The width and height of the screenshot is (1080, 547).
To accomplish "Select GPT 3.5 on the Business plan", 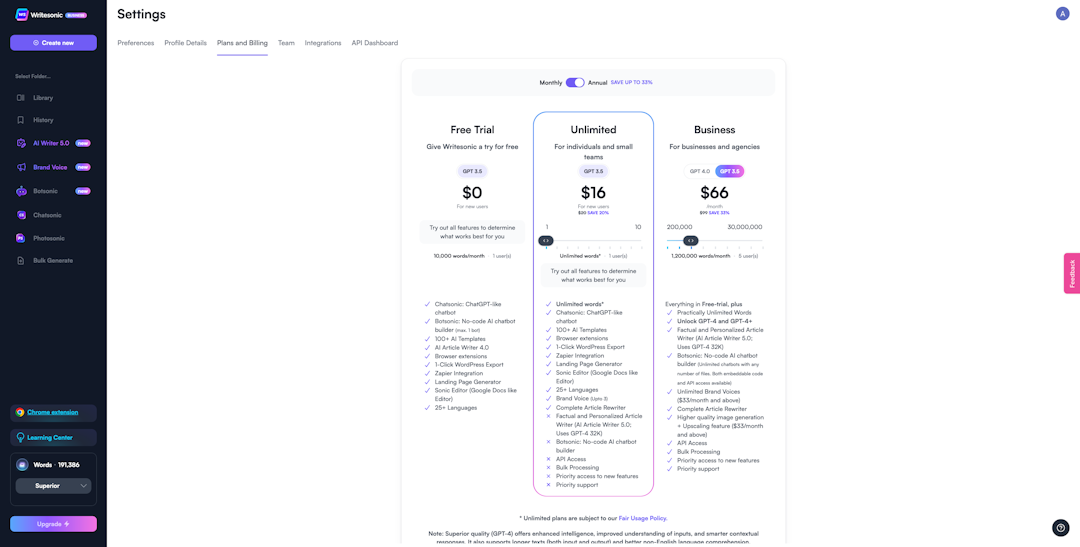I will tap(730, 172).
